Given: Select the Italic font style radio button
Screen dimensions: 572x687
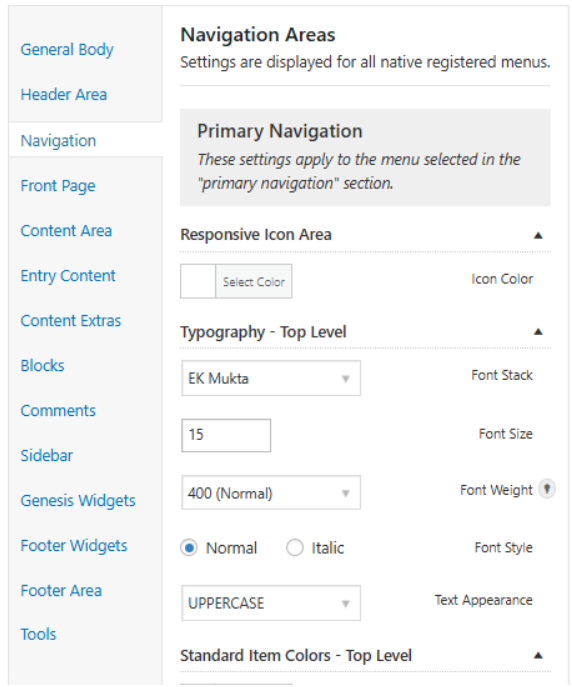Looking at the screenshot, I should click(294, 548).
